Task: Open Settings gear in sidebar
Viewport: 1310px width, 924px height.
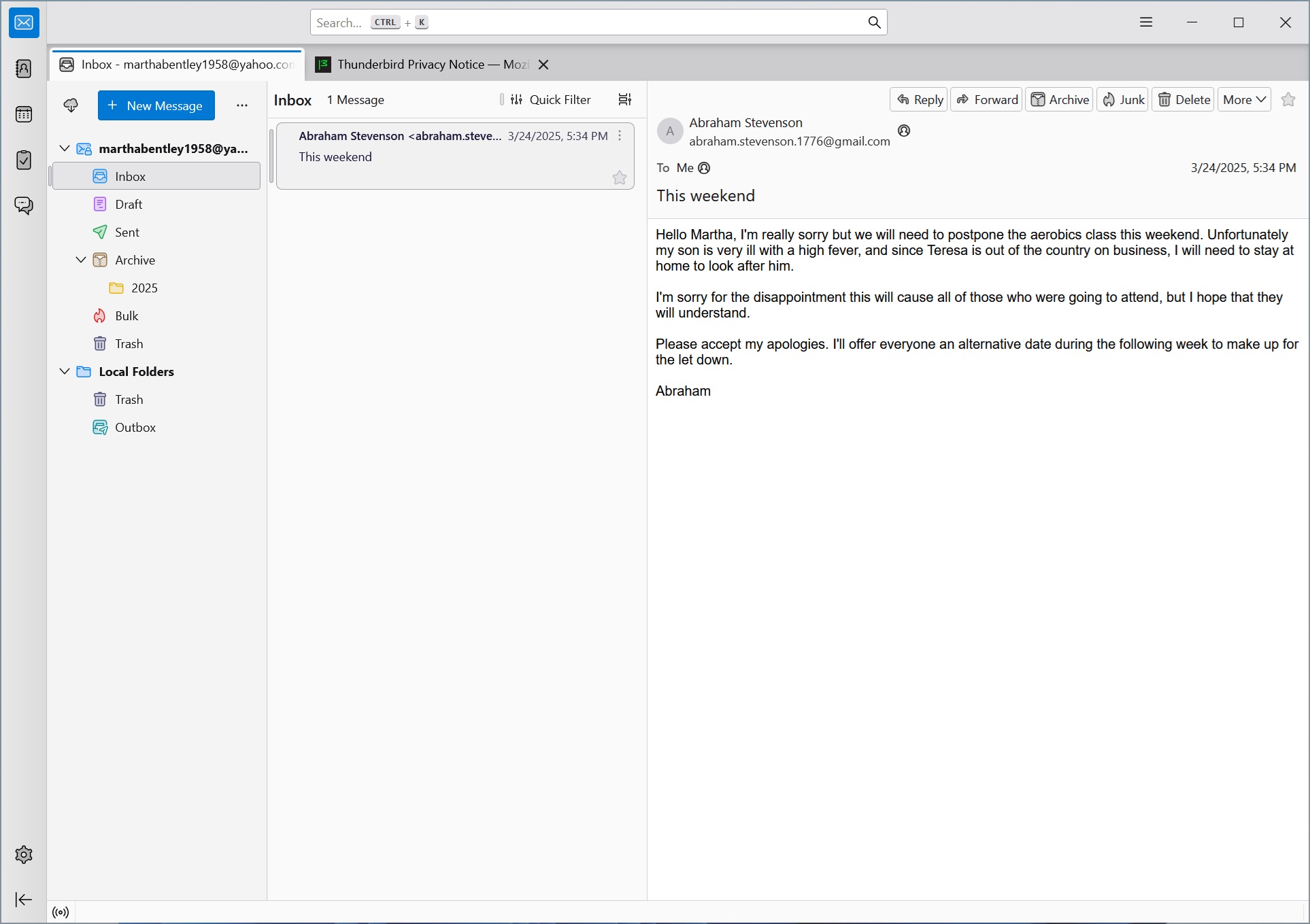Action: (x=24, y=855)
